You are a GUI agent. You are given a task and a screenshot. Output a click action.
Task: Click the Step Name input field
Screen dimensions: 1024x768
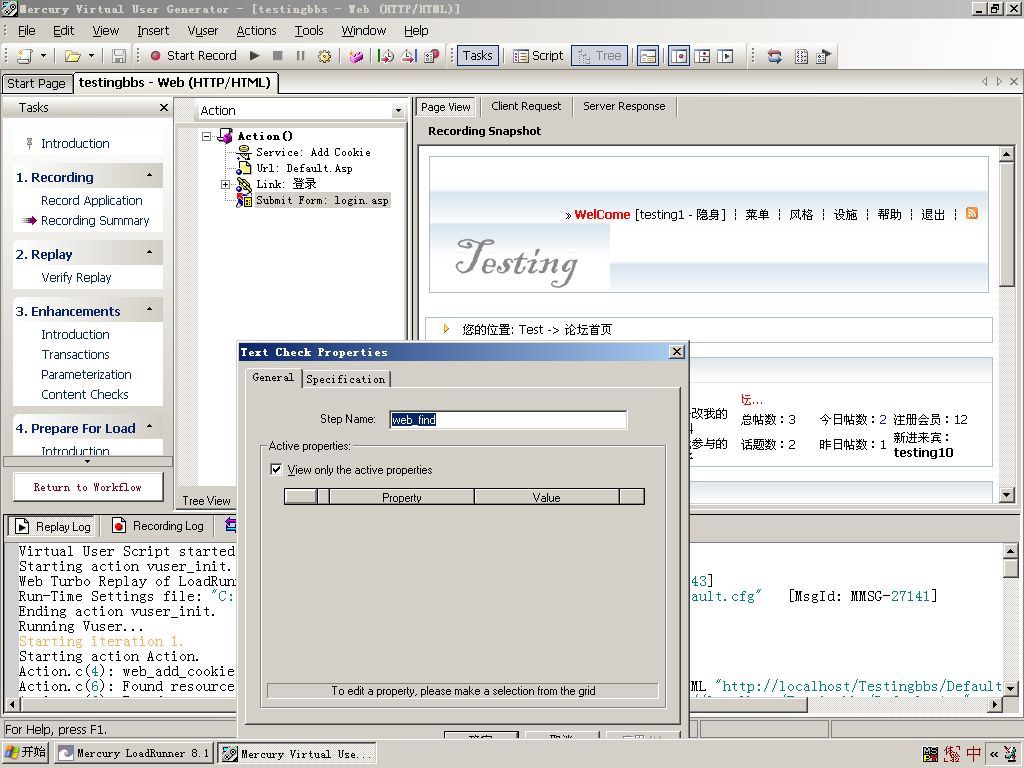tap(508, 420)
